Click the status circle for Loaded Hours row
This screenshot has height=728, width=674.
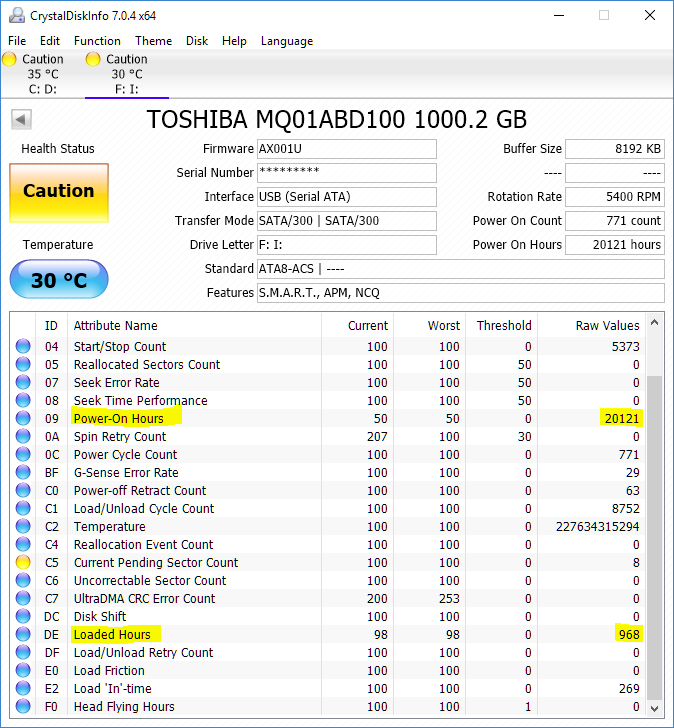(x=23, y=634)
